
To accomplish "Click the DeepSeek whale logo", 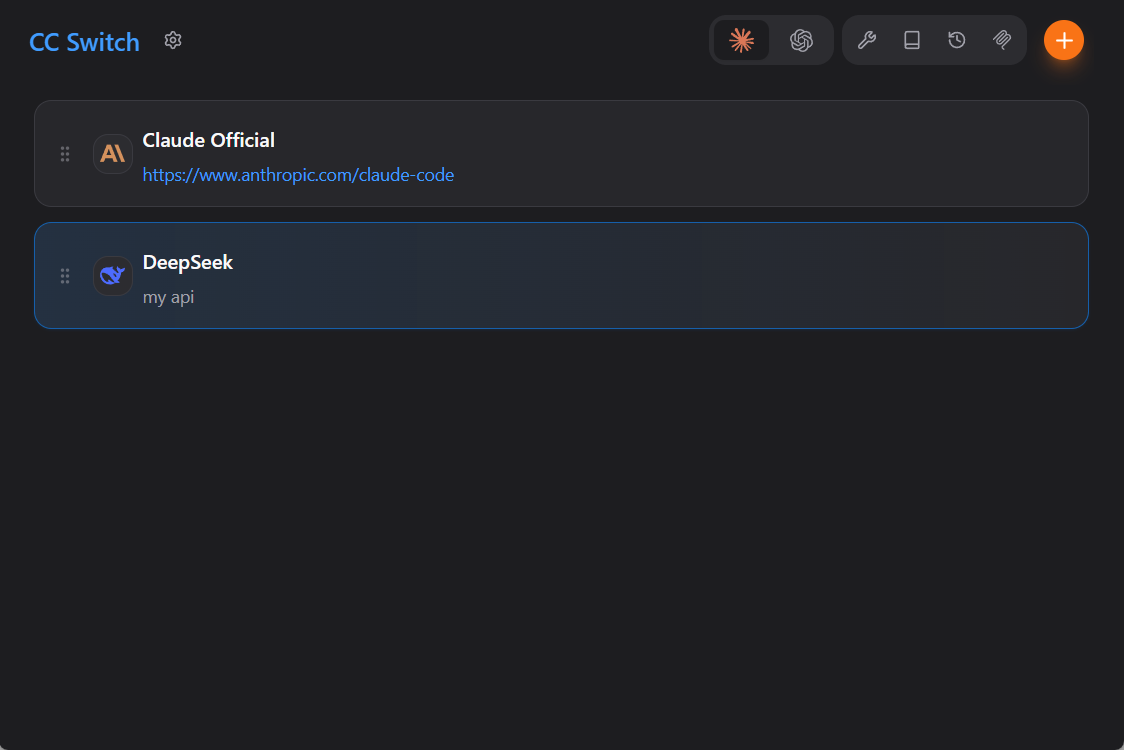I will pos(113,275).
